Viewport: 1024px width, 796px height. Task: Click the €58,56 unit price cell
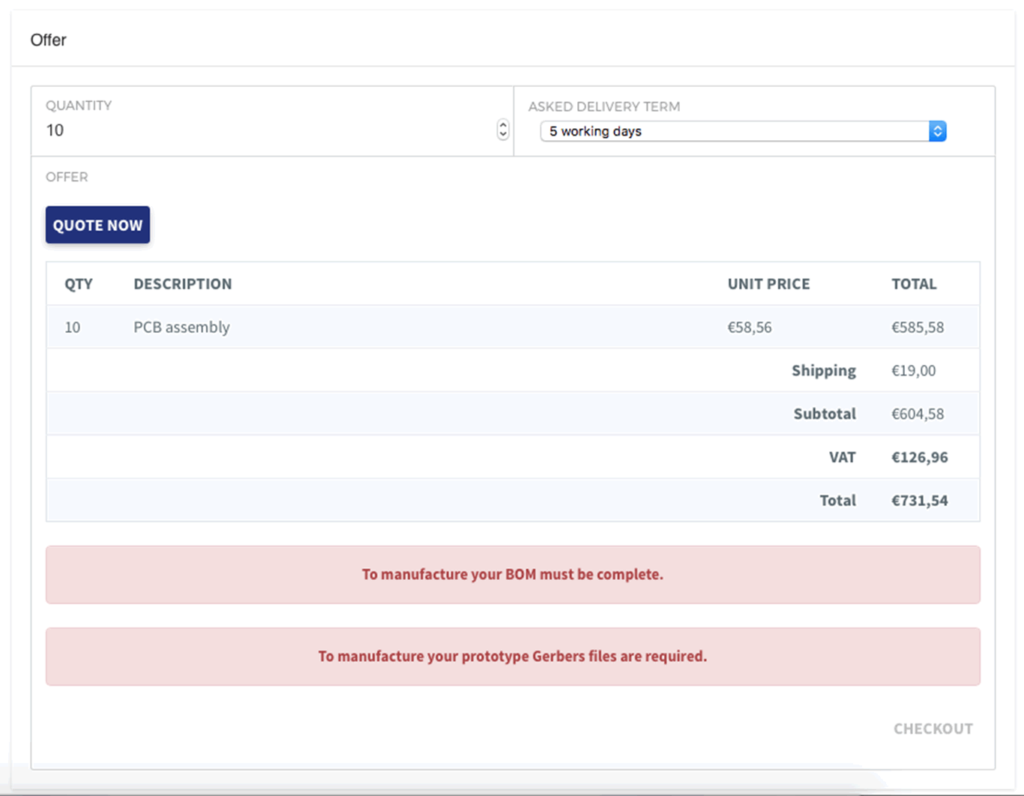tap(749, 327)
